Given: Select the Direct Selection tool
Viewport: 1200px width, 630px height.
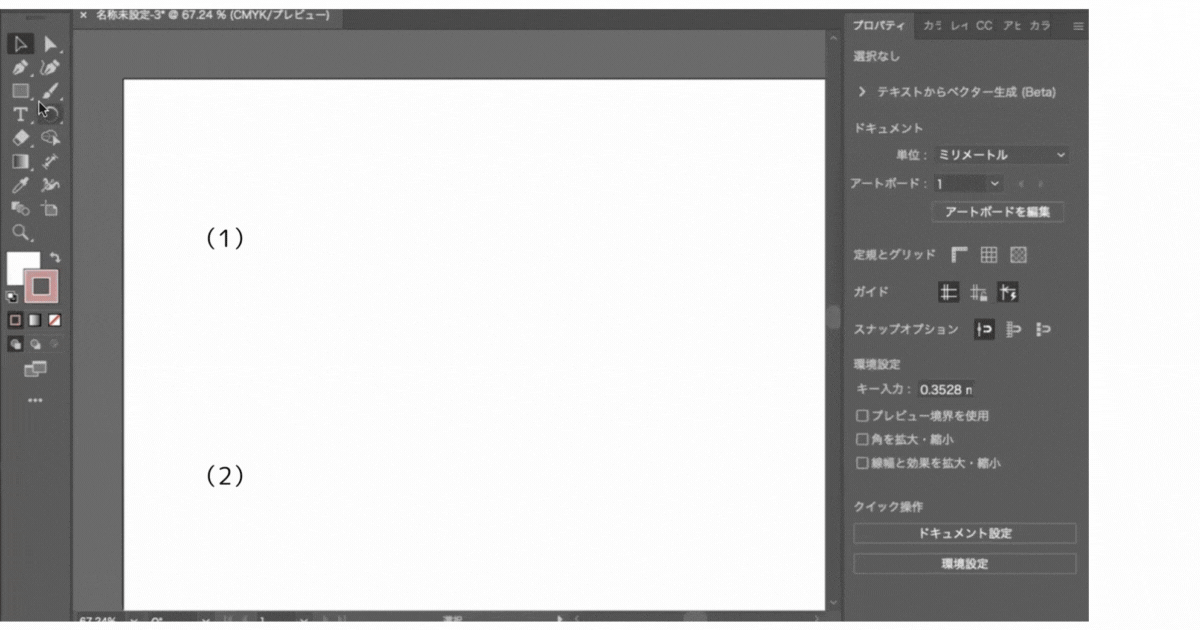Looking at the screenshot, I should tap(51, 44).
